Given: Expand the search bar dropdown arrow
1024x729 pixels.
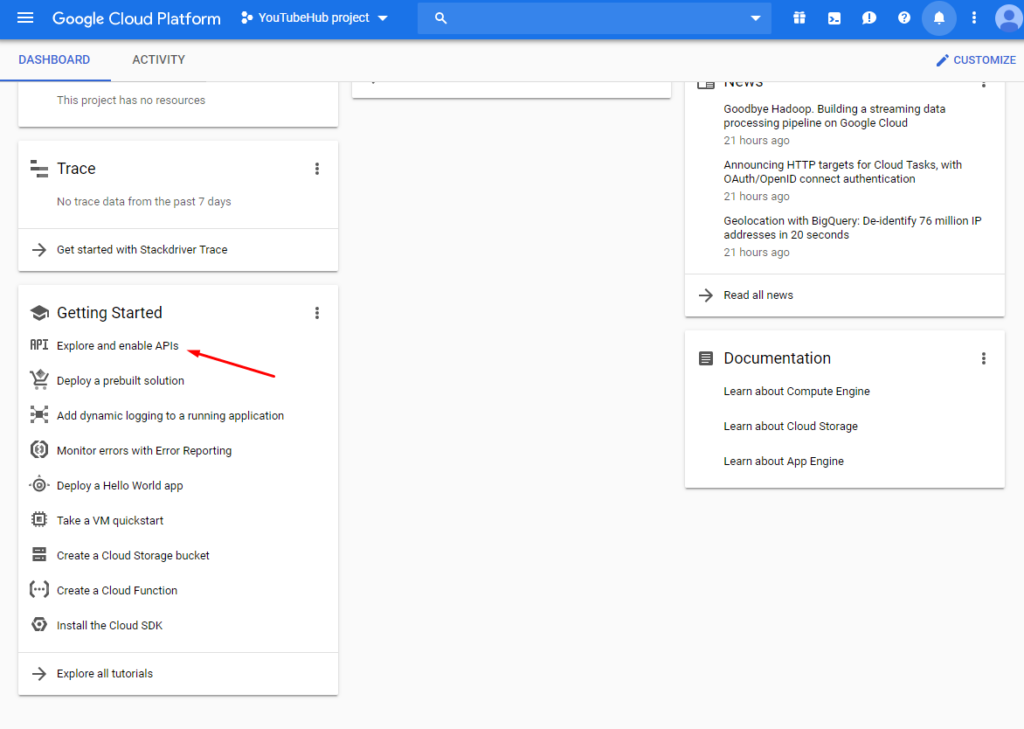Looking at the screenshot, I should point(756,18).
